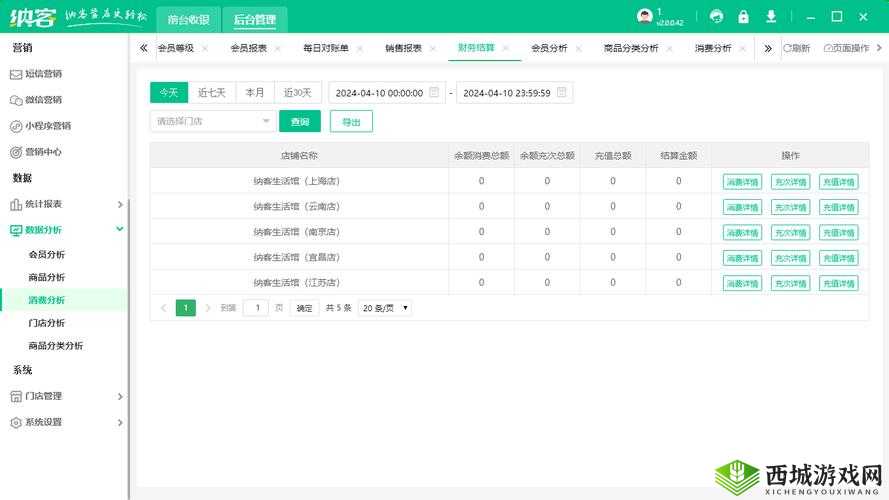
Task: Click the 刷新 refresh button
Action: tap(797, 49)
